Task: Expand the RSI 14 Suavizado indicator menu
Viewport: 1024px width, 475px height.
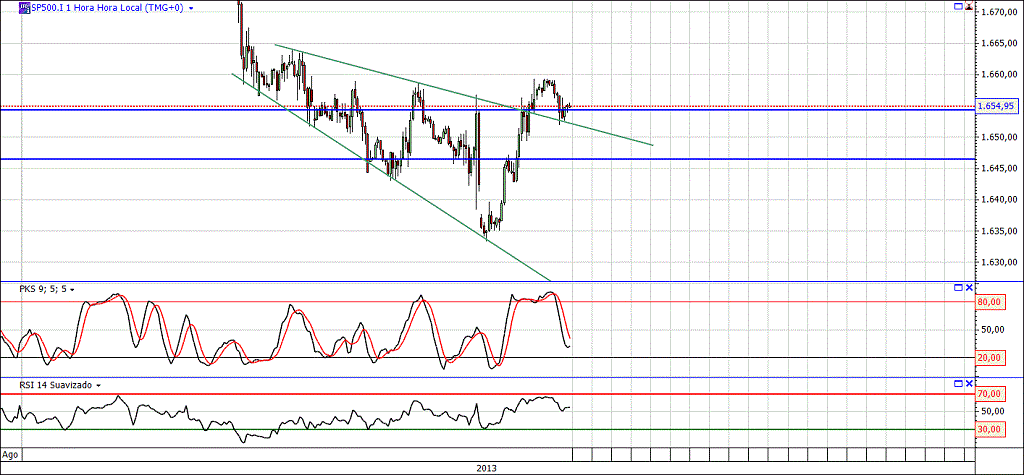Action: [x=98, y=385]
